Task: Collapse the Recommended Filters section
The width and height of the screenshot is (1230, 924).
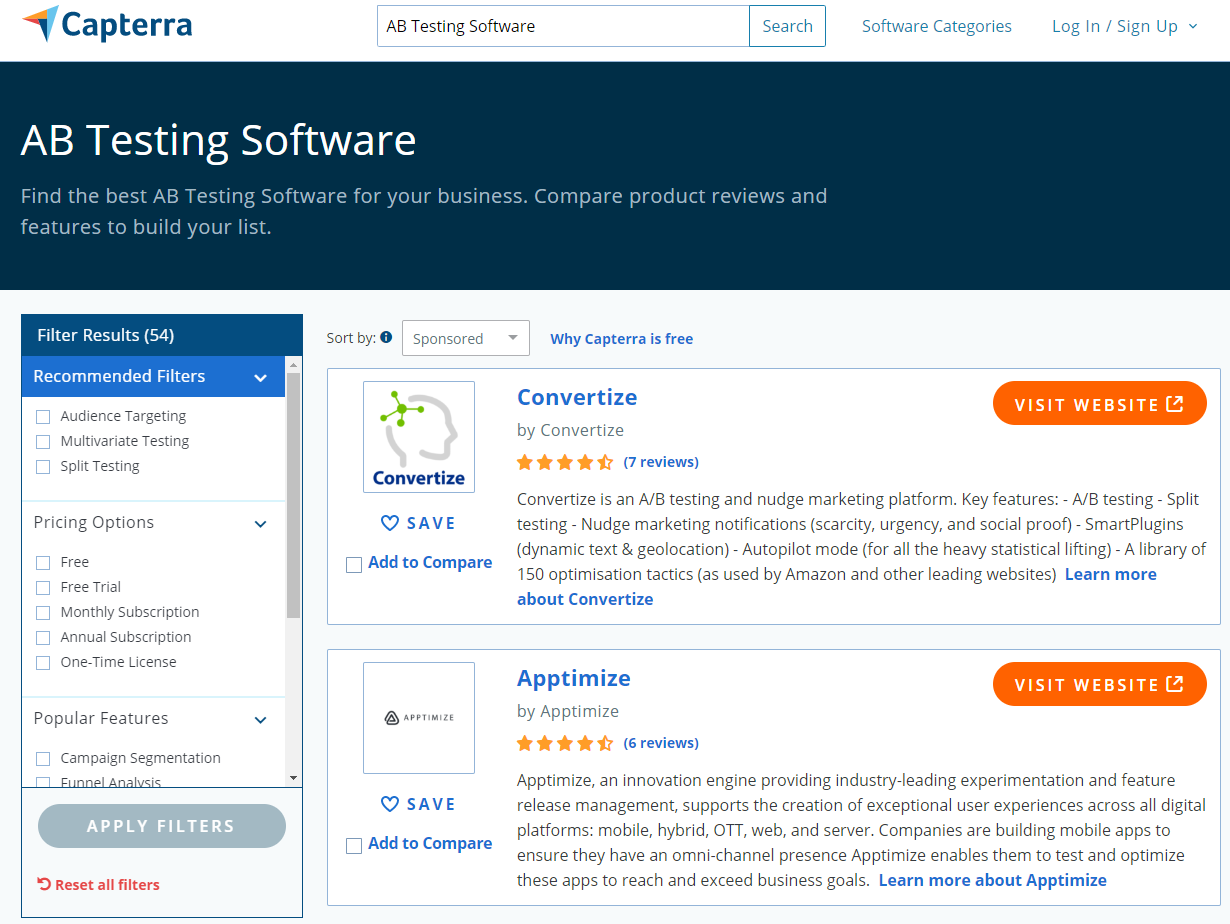Action: pos(260,377)
